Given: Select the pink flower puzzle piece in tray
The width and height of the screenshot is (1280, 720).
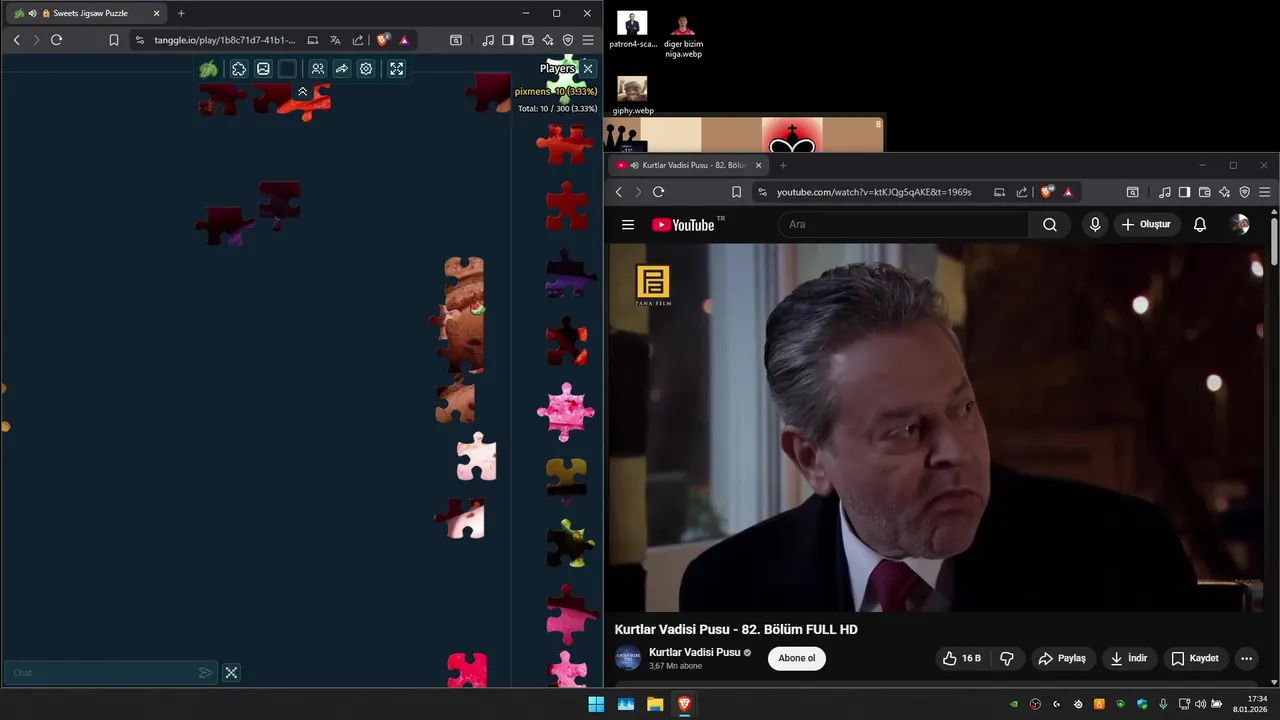Looking at the screenshot, I should (566, 411).
